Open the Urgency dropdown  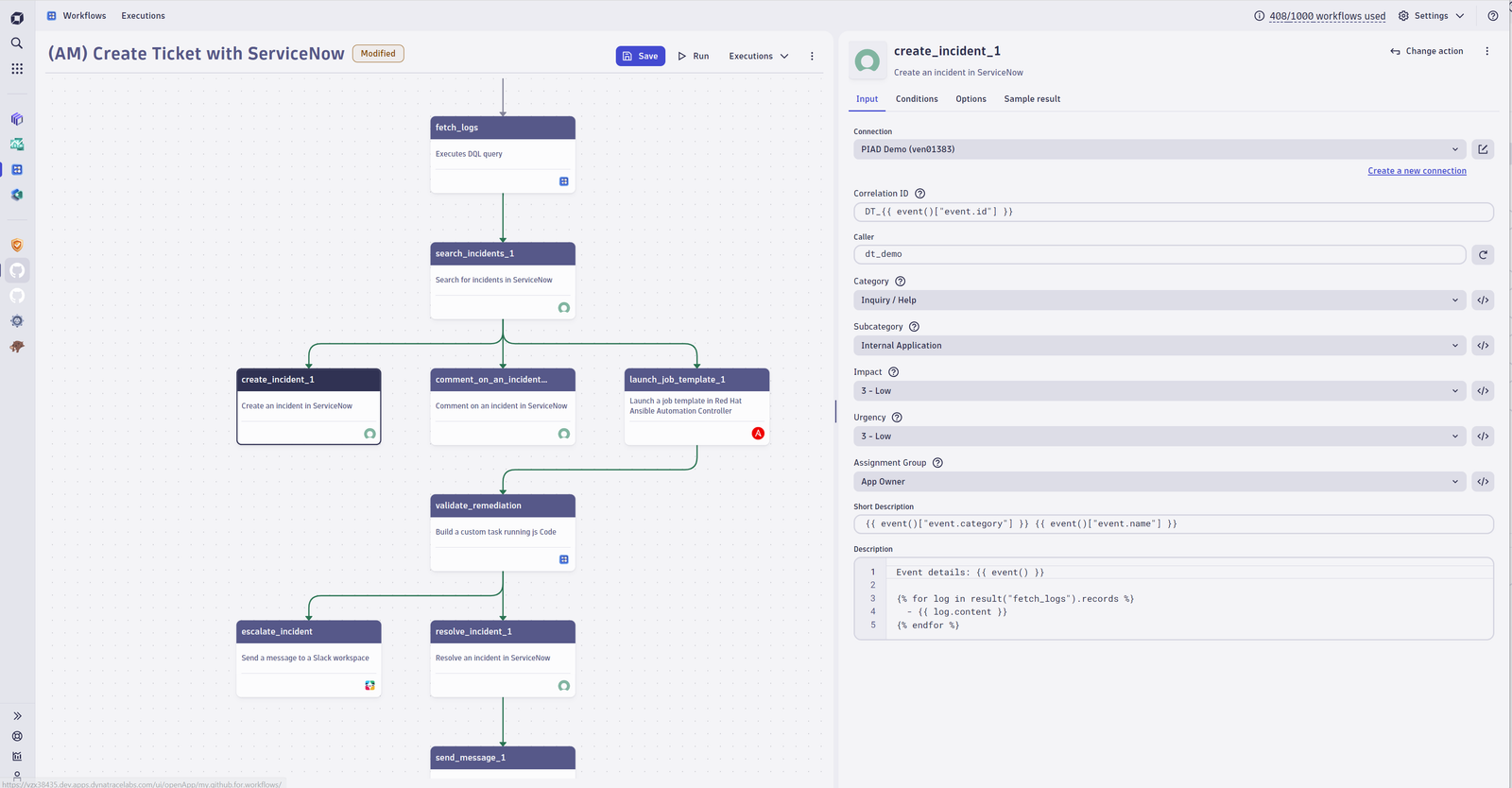[1160, 437]
